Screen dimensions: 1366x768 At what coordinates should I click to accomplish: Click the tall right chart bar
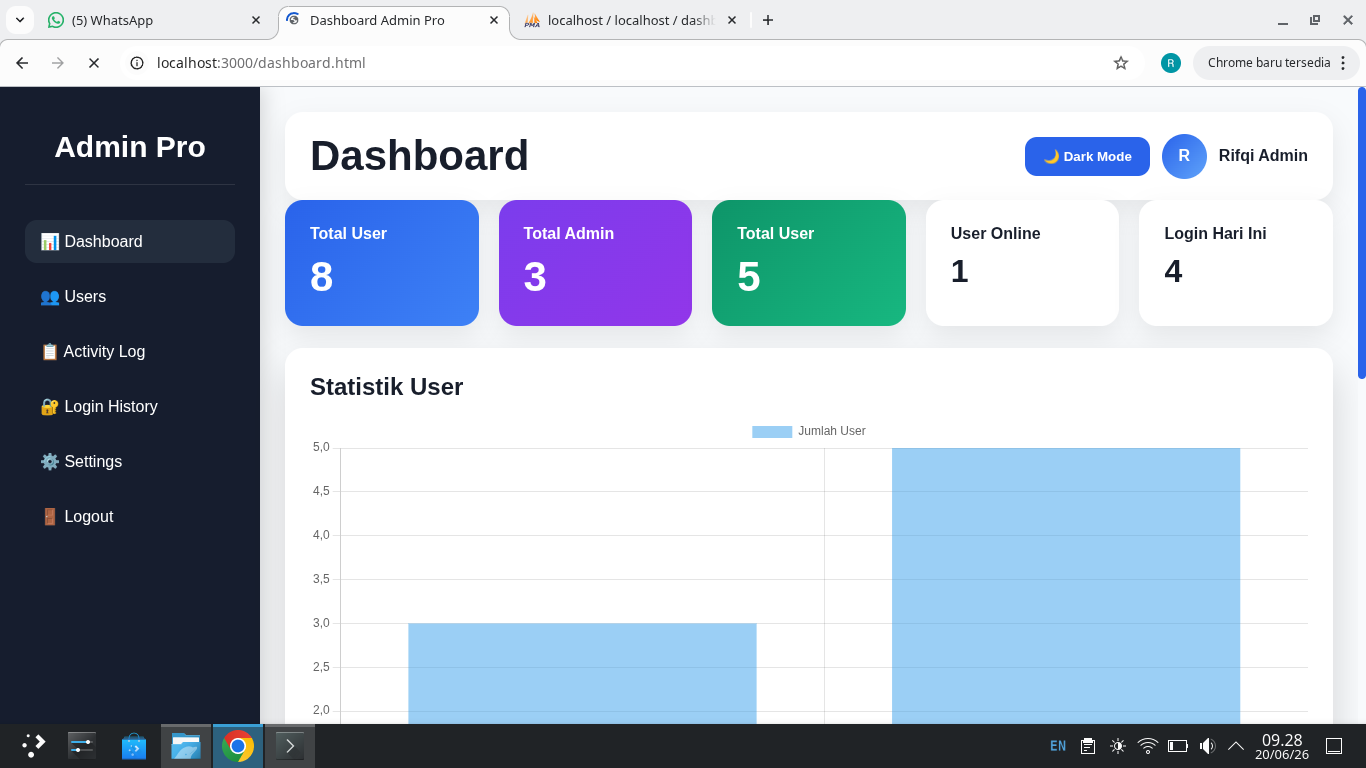(1066, 586)
